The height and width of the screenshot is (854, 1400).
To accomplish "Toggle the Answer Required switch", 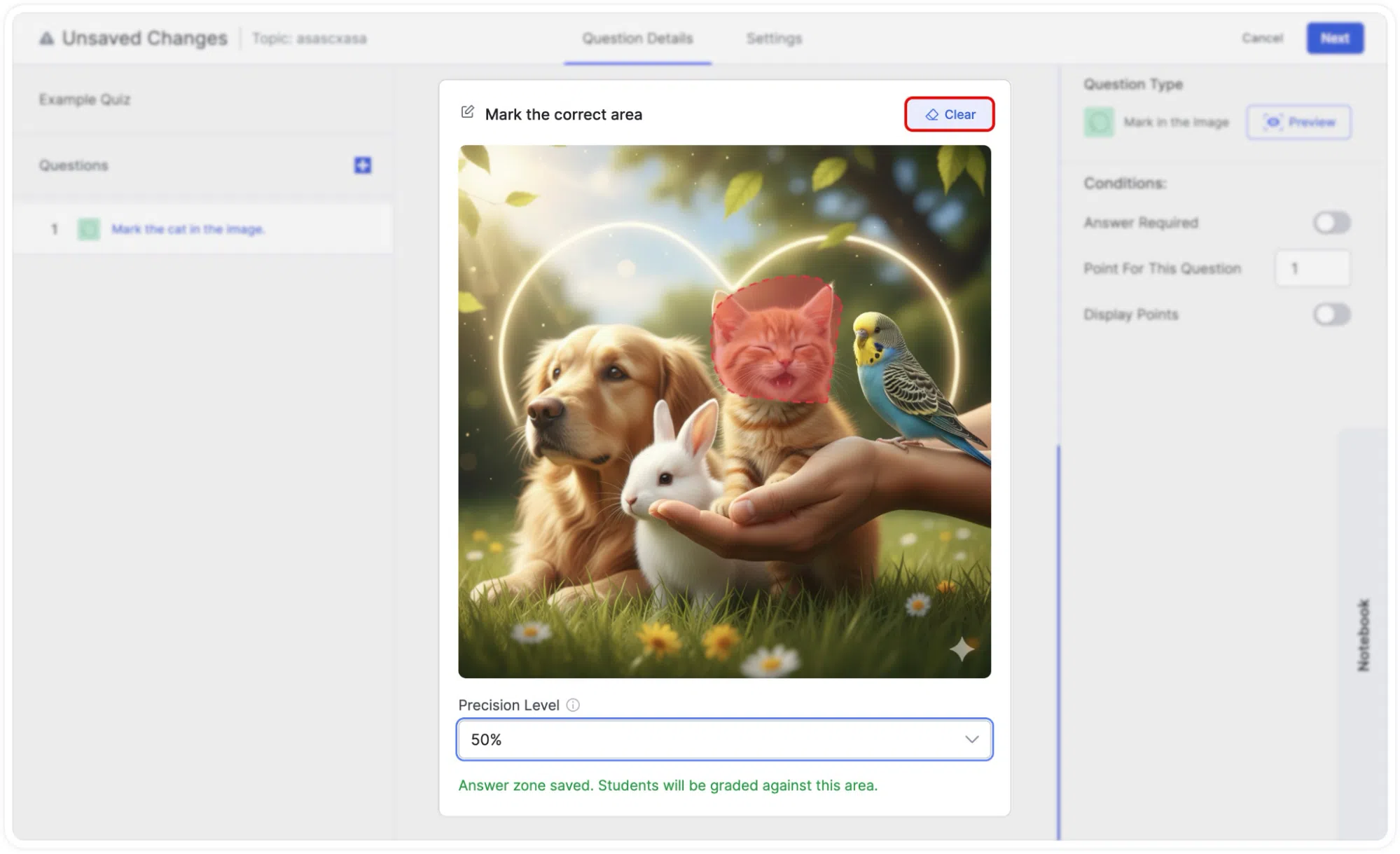I will point(1331,223).
